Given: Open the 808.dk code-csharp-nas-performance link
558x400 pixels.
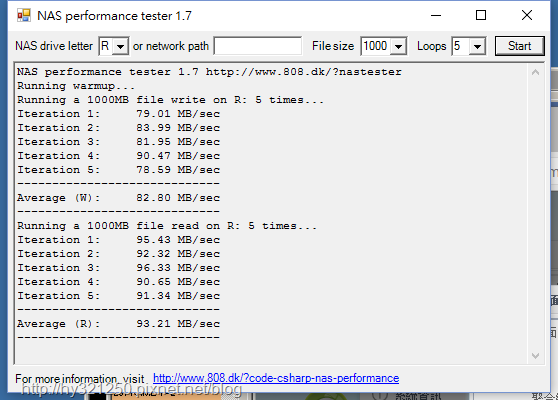Looking at the screenshot, I should click(276, 378).
